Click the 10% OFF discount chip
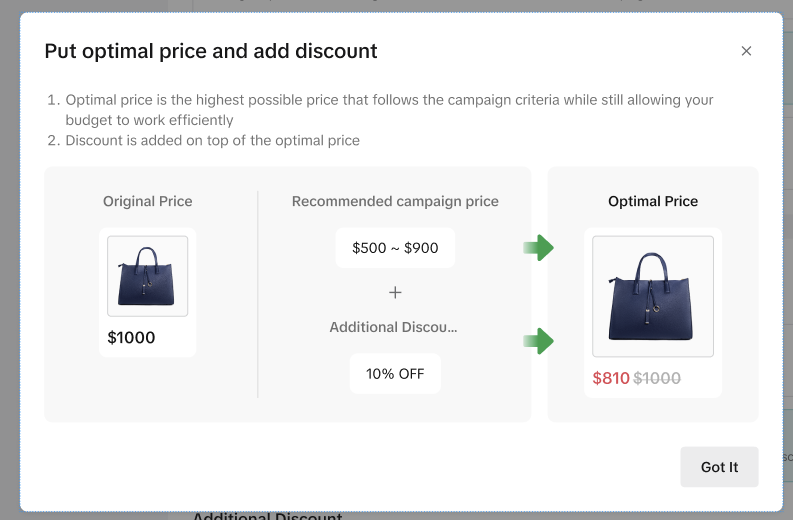793x520 pixels. 395,374
